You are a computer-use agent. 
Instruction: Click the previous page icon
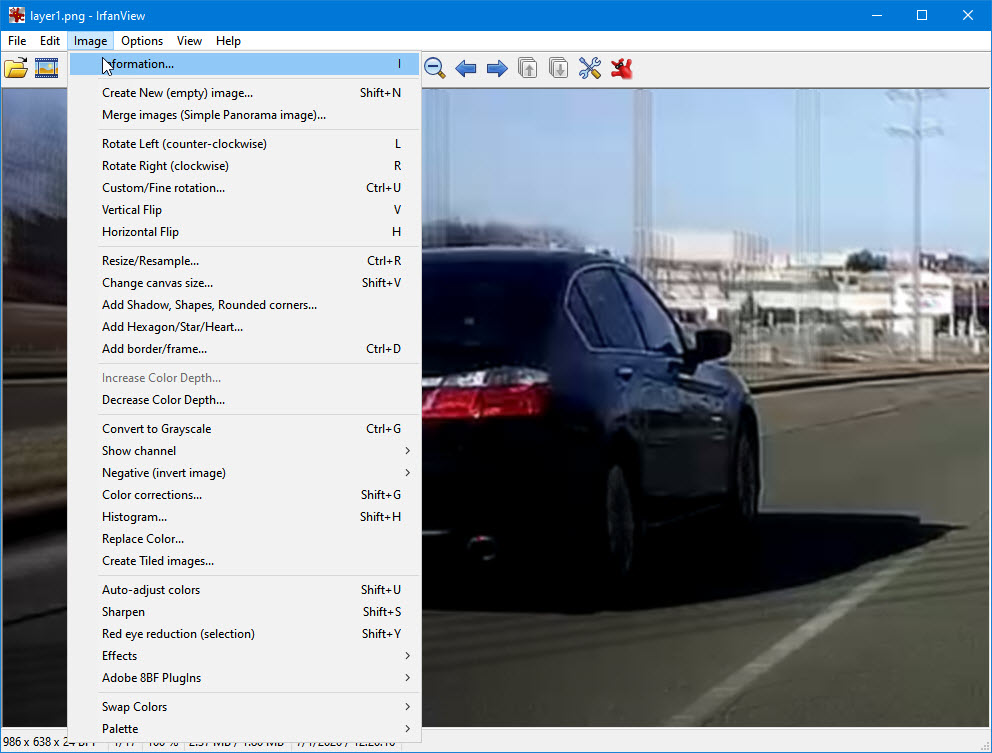[527, 68]
